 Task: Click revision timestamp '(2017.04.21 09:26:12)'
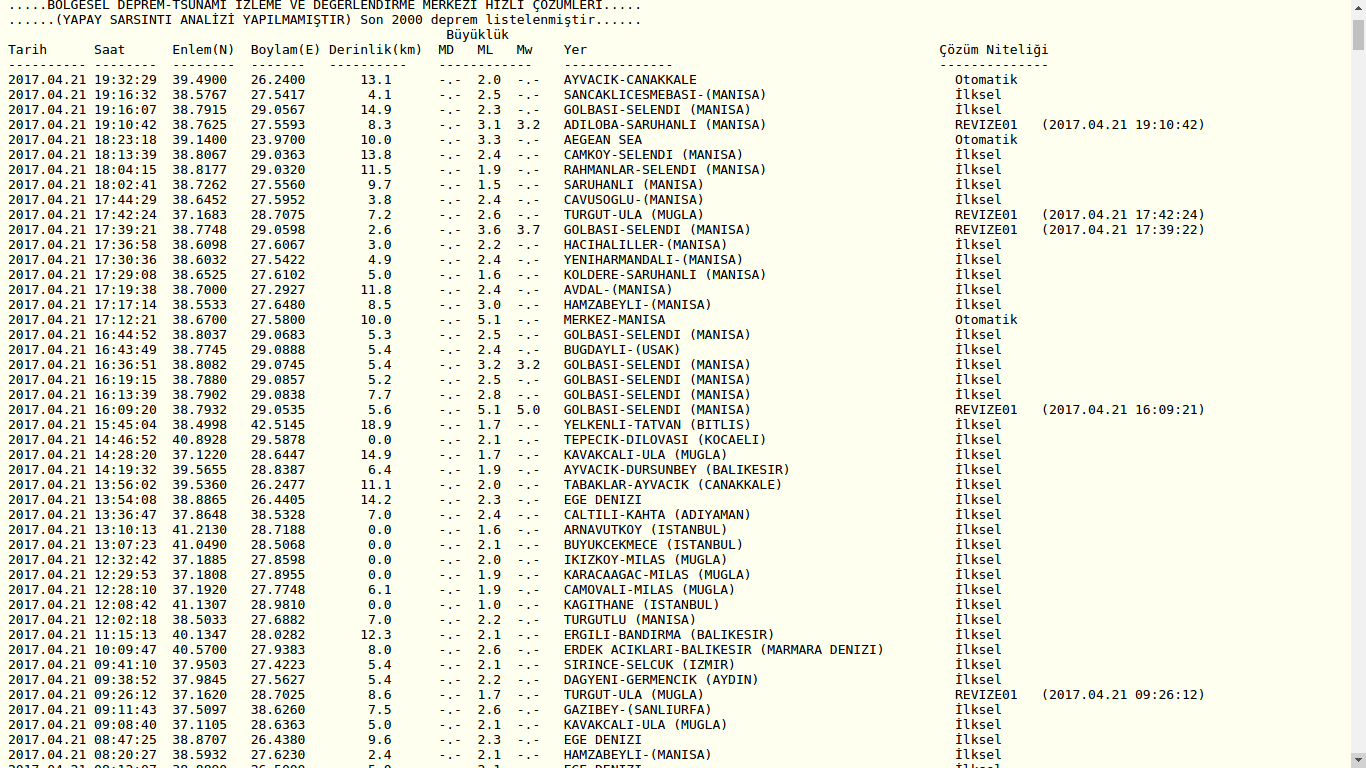(1123, 695)
